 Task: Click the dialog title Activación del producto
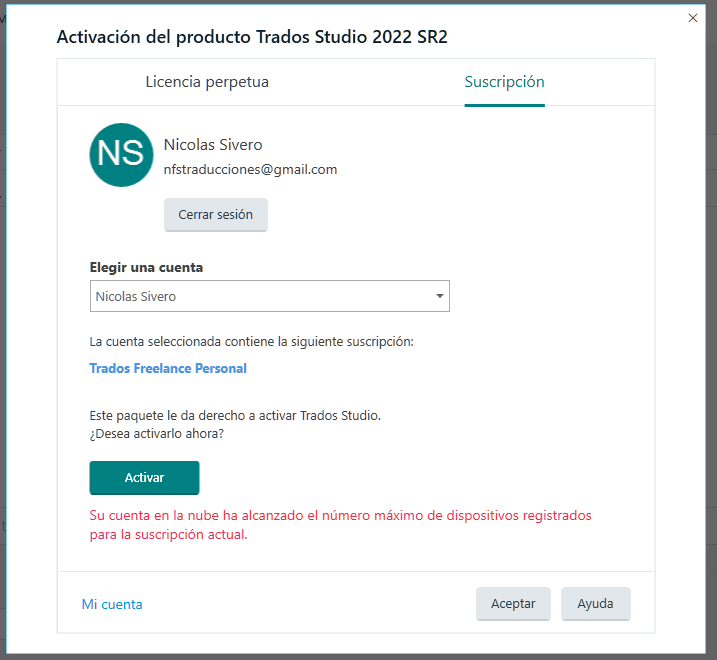pos(252,37)
